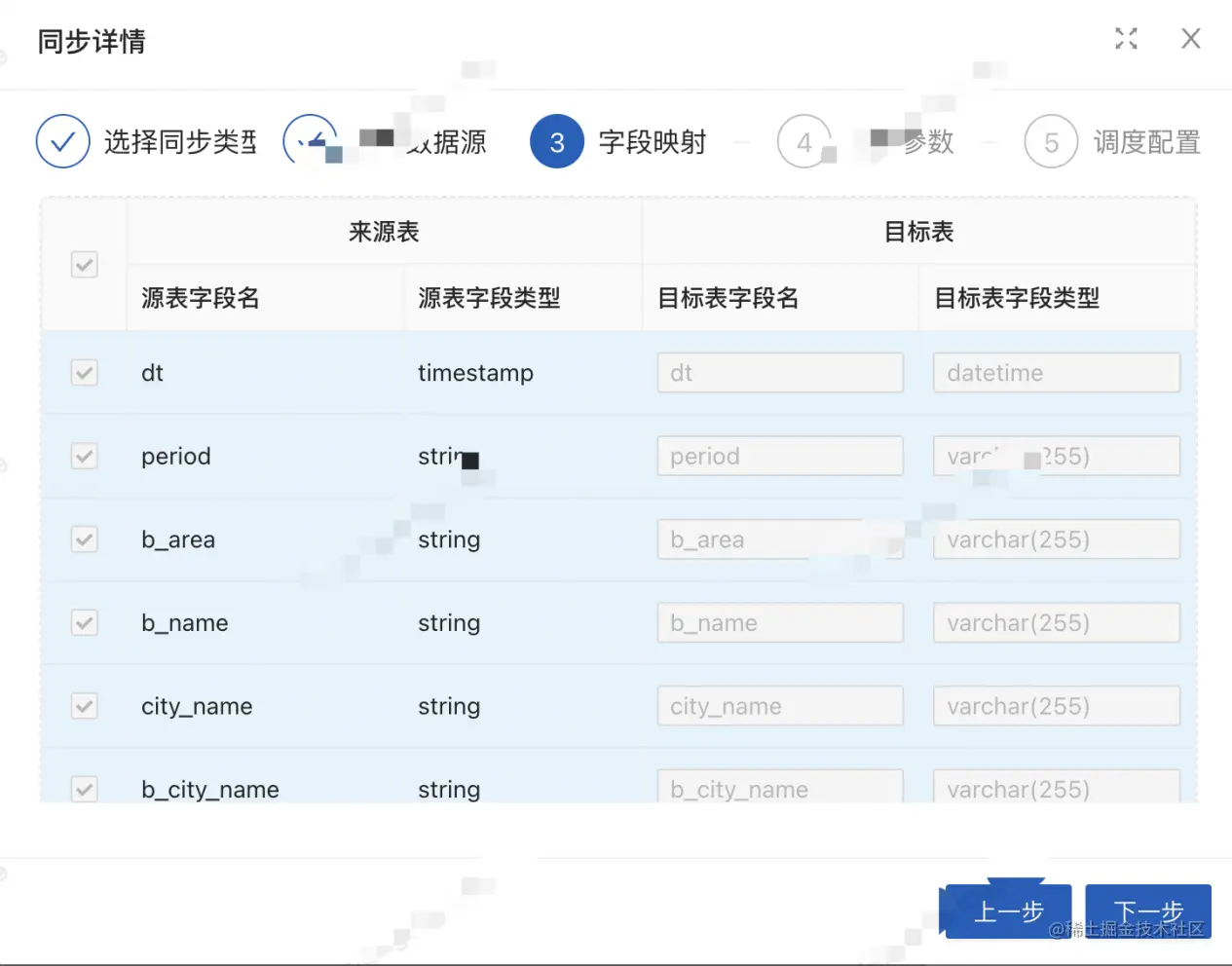Toggle the checkbox for row b_area

point(85,539)
